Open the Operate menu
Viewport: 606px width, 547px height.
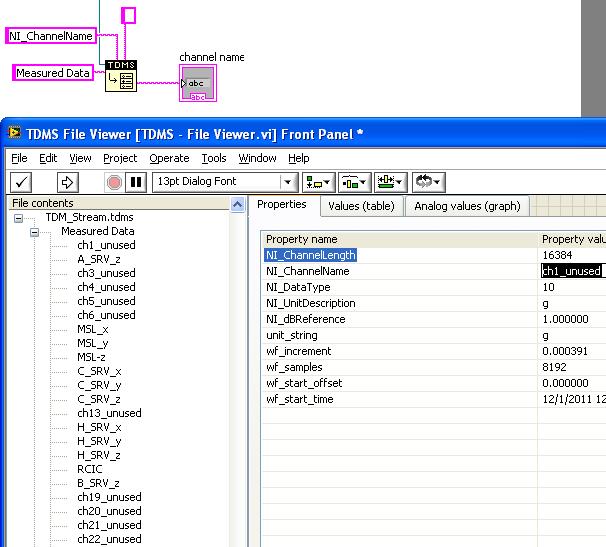[169, 158]
